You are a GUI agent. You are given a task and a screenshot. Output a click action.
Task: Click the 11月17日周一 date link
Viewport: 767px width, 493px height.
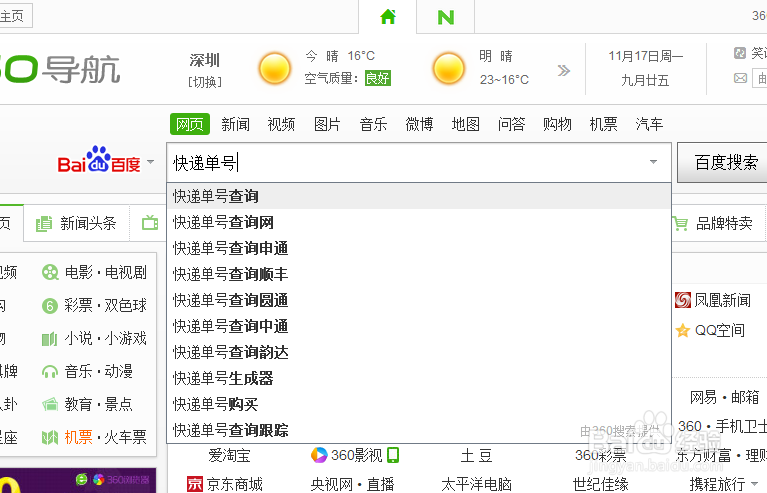tap(646, 56)
